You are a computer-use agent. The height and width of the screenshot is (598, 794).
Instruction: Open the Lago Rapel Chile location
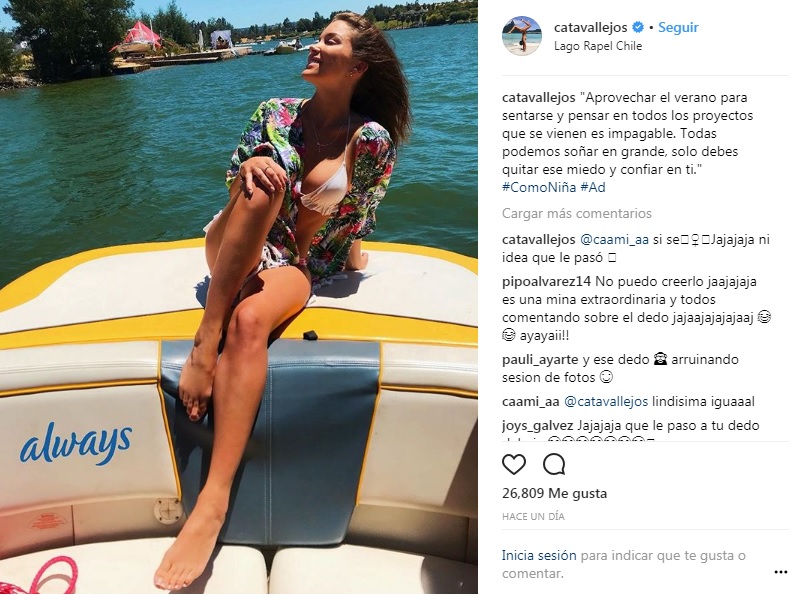pos(598,46)
